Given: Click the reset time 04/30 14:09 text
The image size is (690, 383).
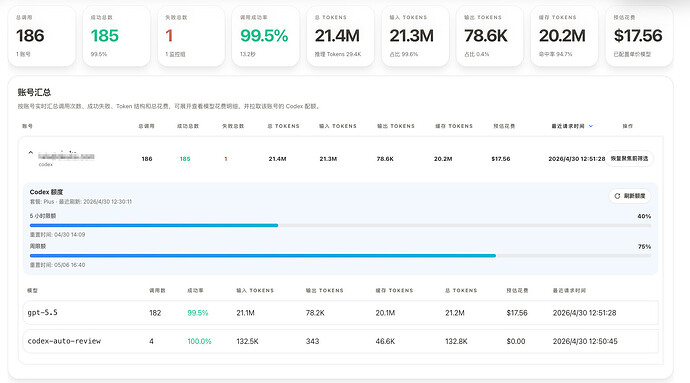Looking at the screenshot, I should (x=57, y=235).
